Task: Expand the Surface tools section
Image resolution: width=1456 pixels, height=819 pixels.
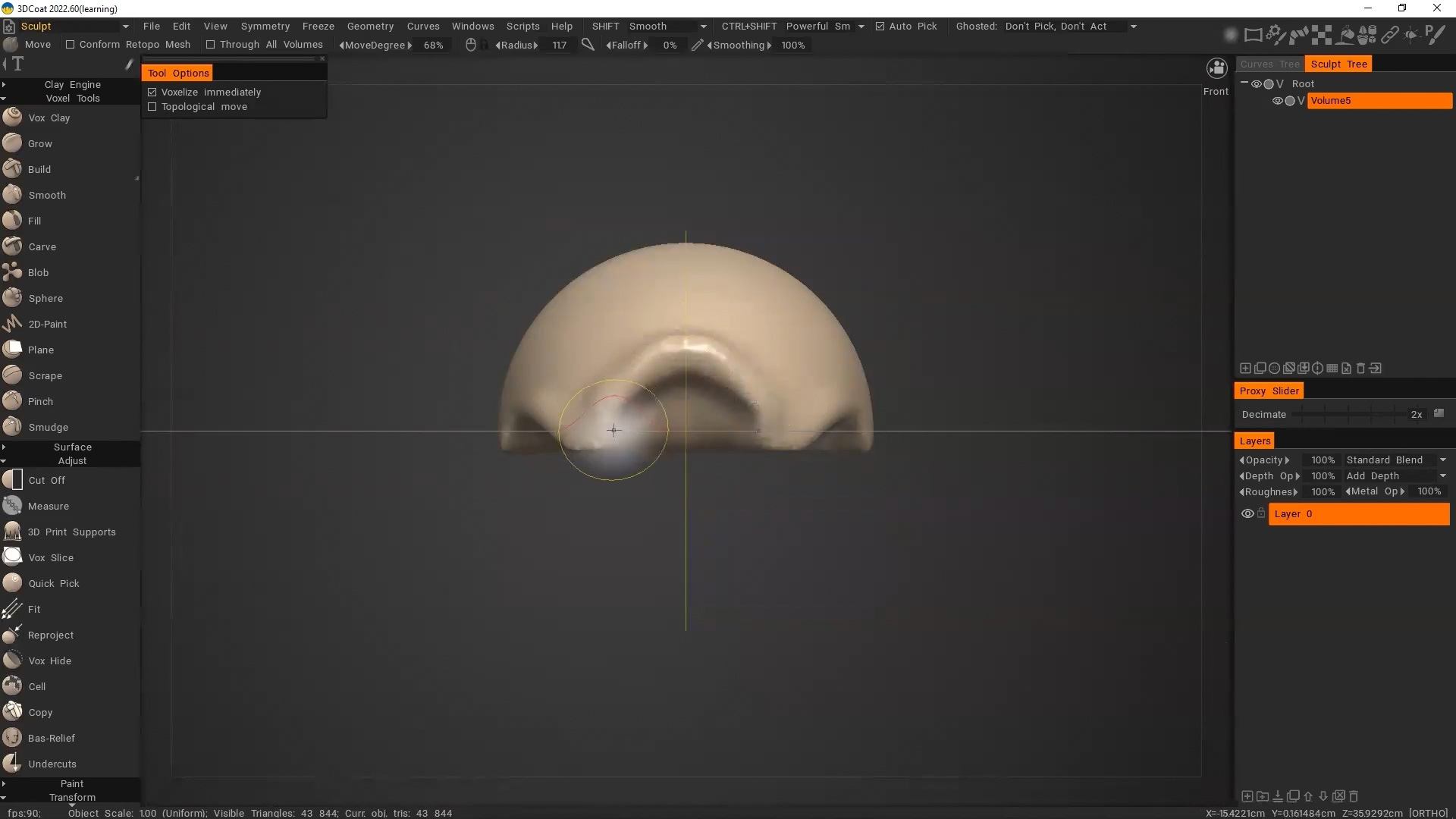Action: coord(72,447)
